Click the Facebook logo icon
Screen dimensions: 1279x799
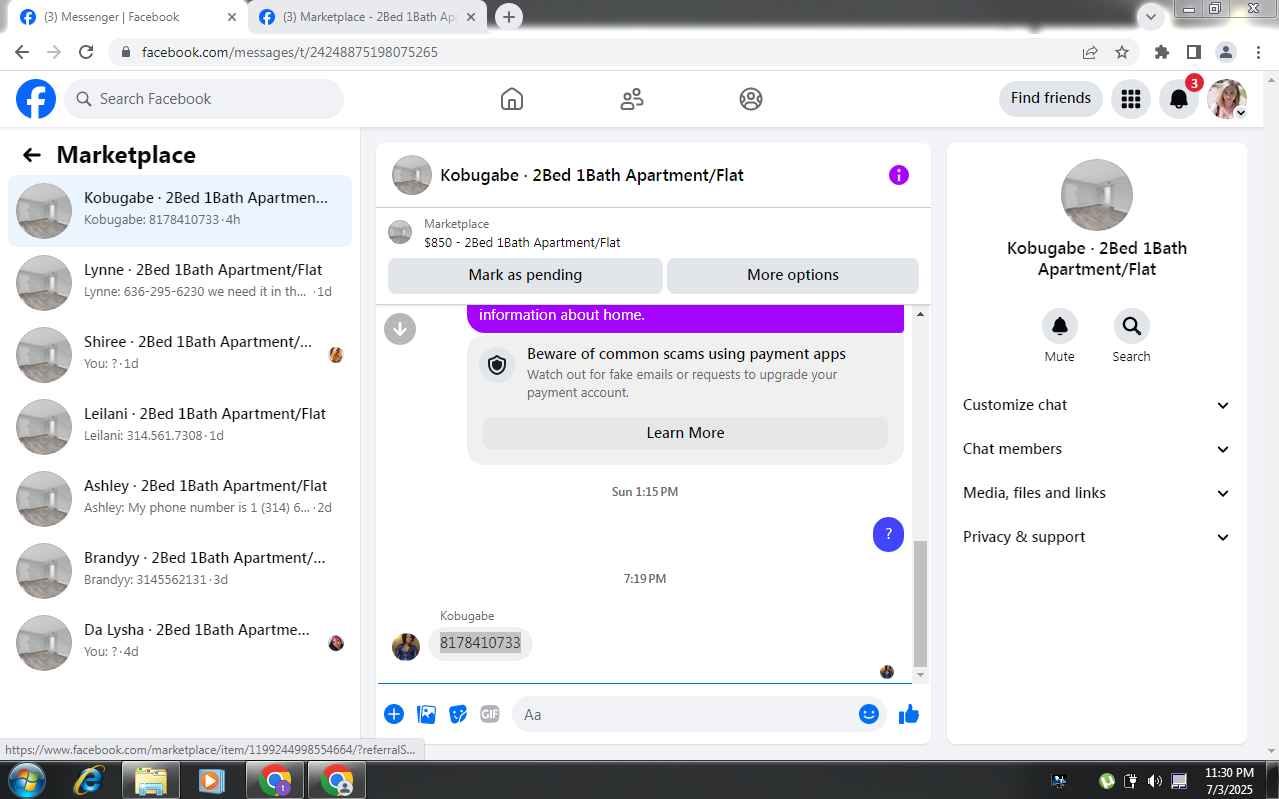pos(36,99)
